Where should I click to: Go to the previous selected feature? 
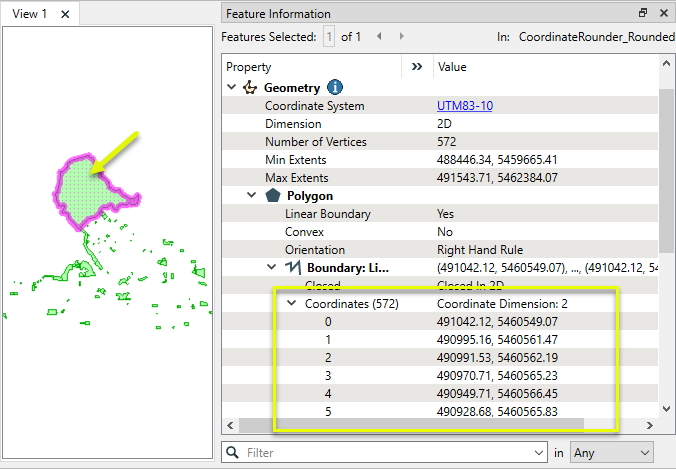[x=379, y=37]
